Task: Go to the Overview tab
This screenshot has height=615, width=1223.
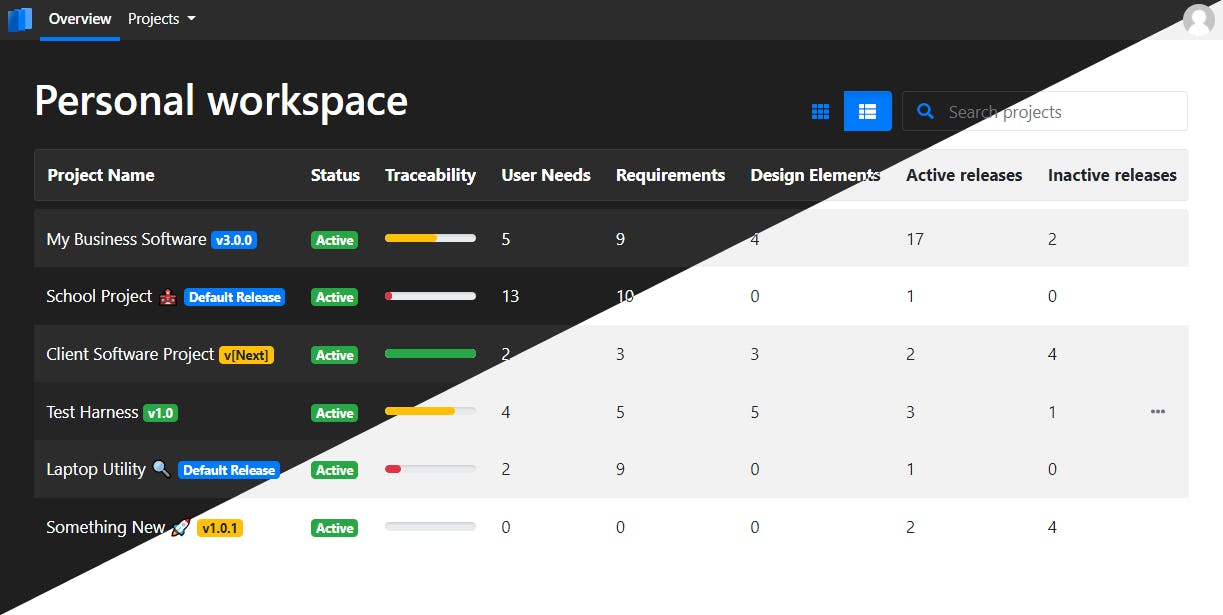Action: point(80,19)
